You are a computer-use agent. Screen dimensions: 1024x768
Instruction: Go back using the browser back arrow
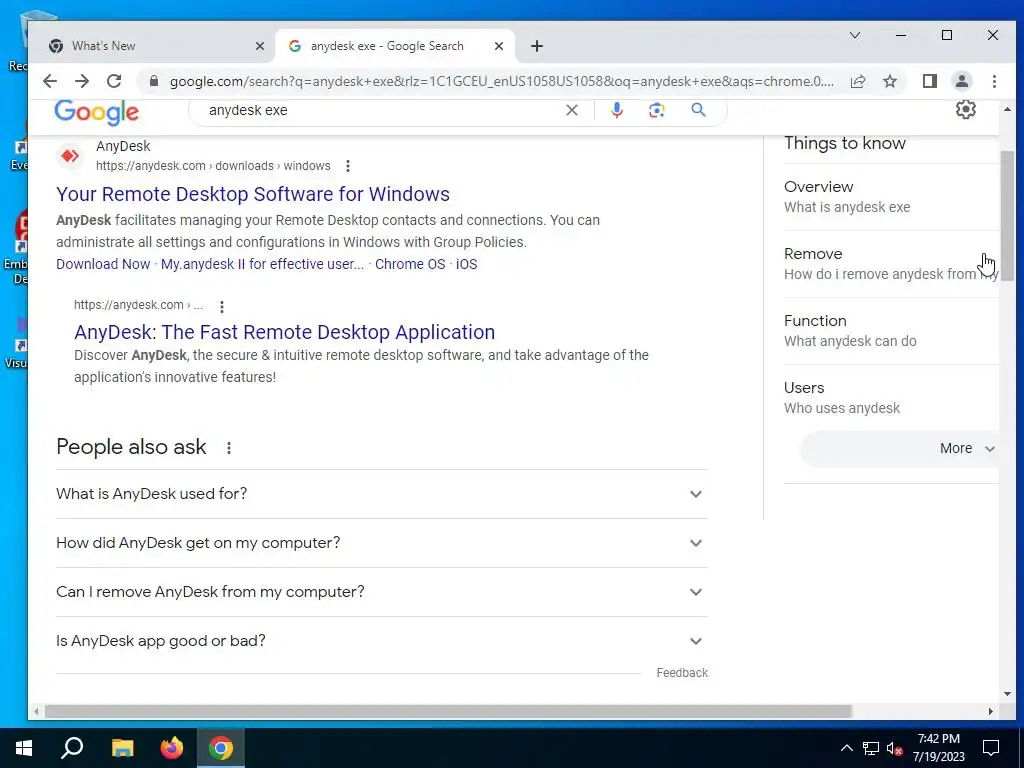point(50,81)
